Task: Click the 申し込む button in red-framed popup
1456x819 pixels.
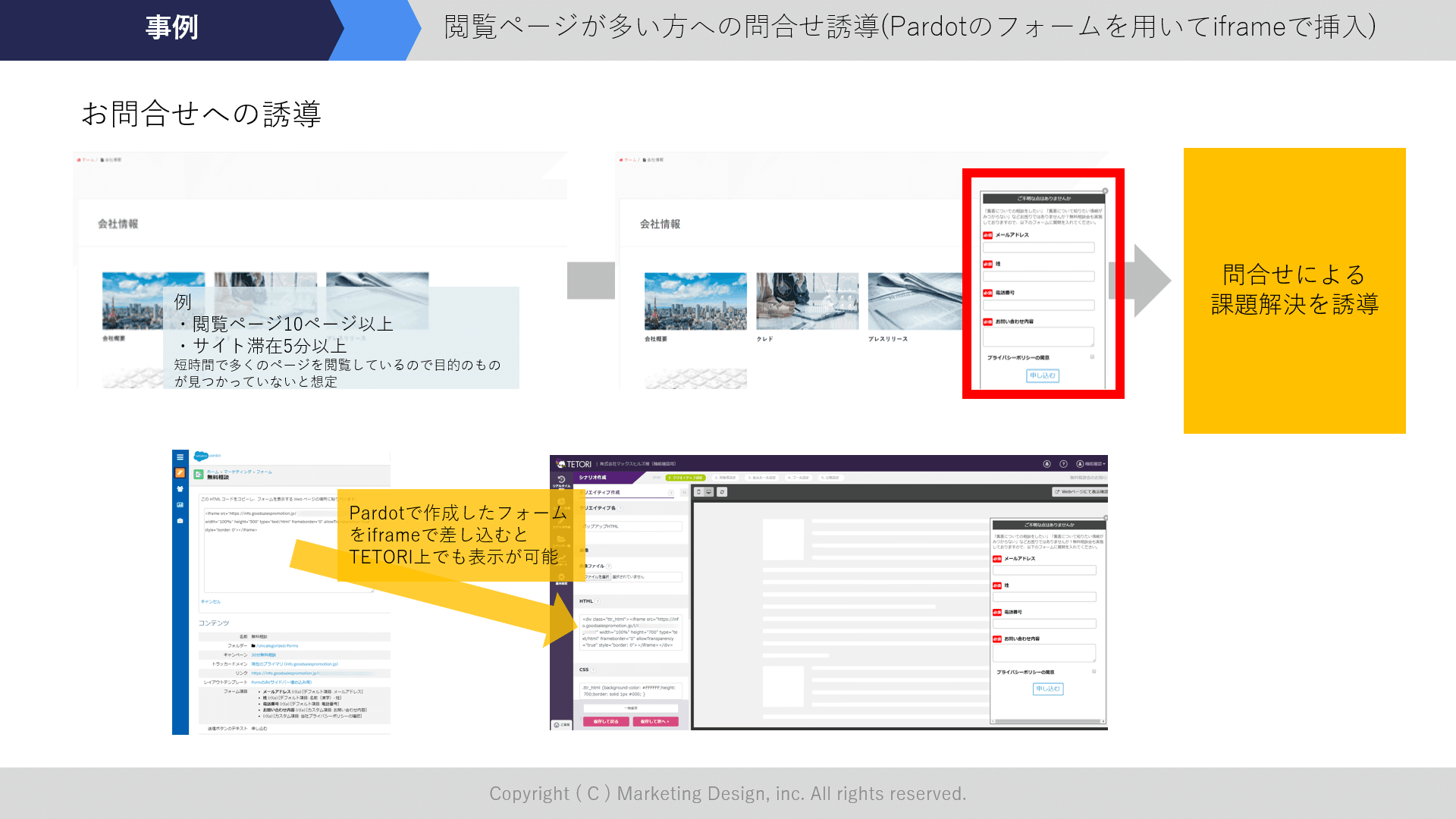Action: pos(1042,375)
